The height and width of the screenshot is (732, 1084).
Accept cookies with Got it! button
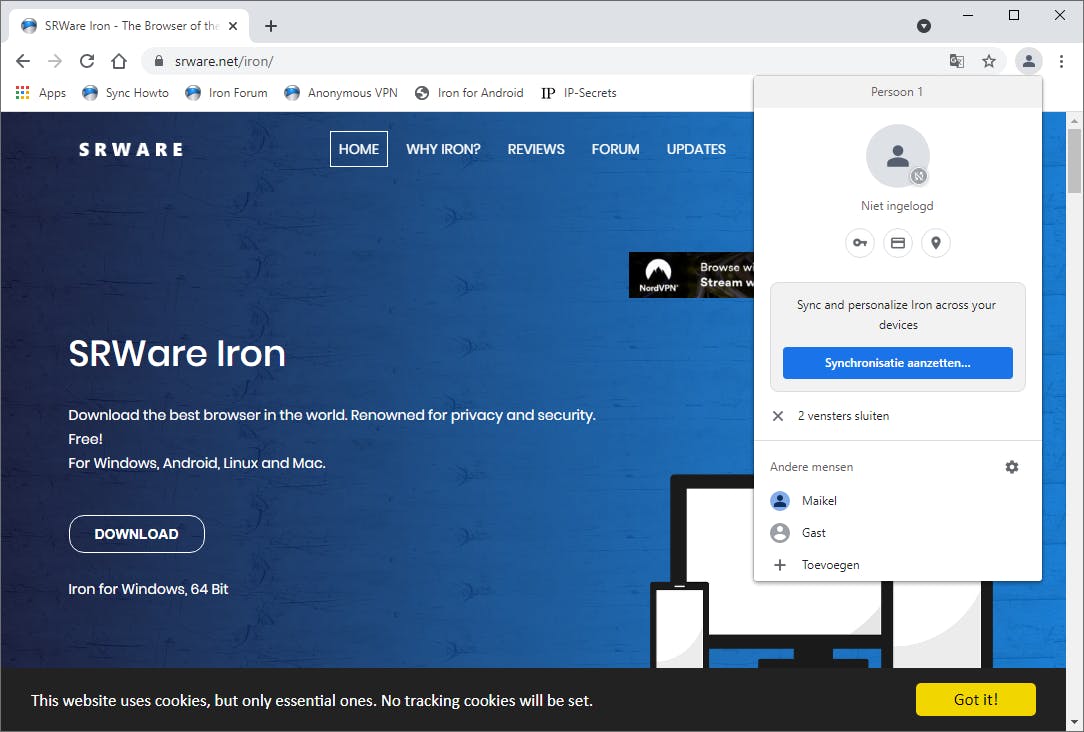point(975,700)
